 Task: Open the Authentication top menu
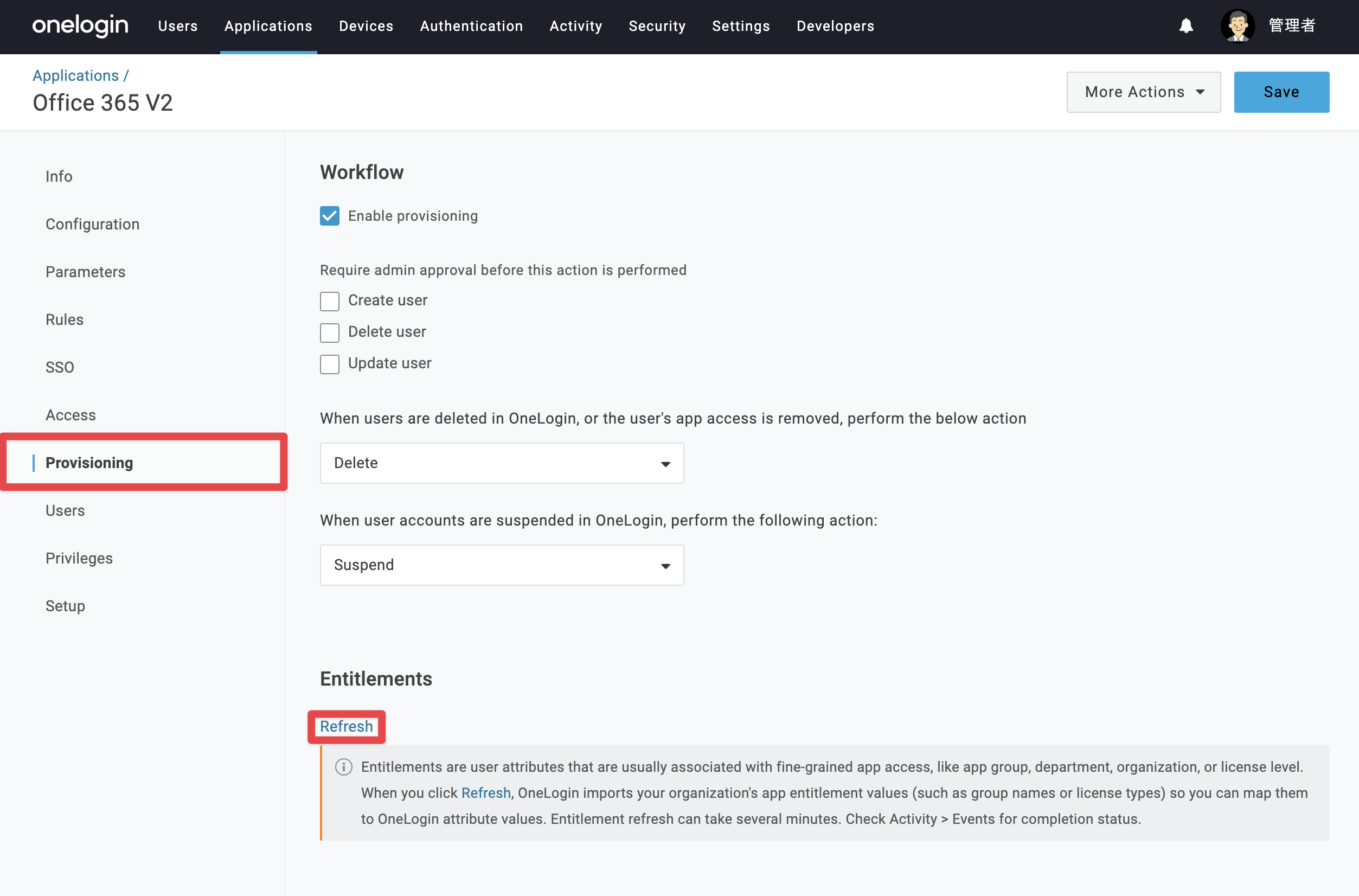click(471, 26)
